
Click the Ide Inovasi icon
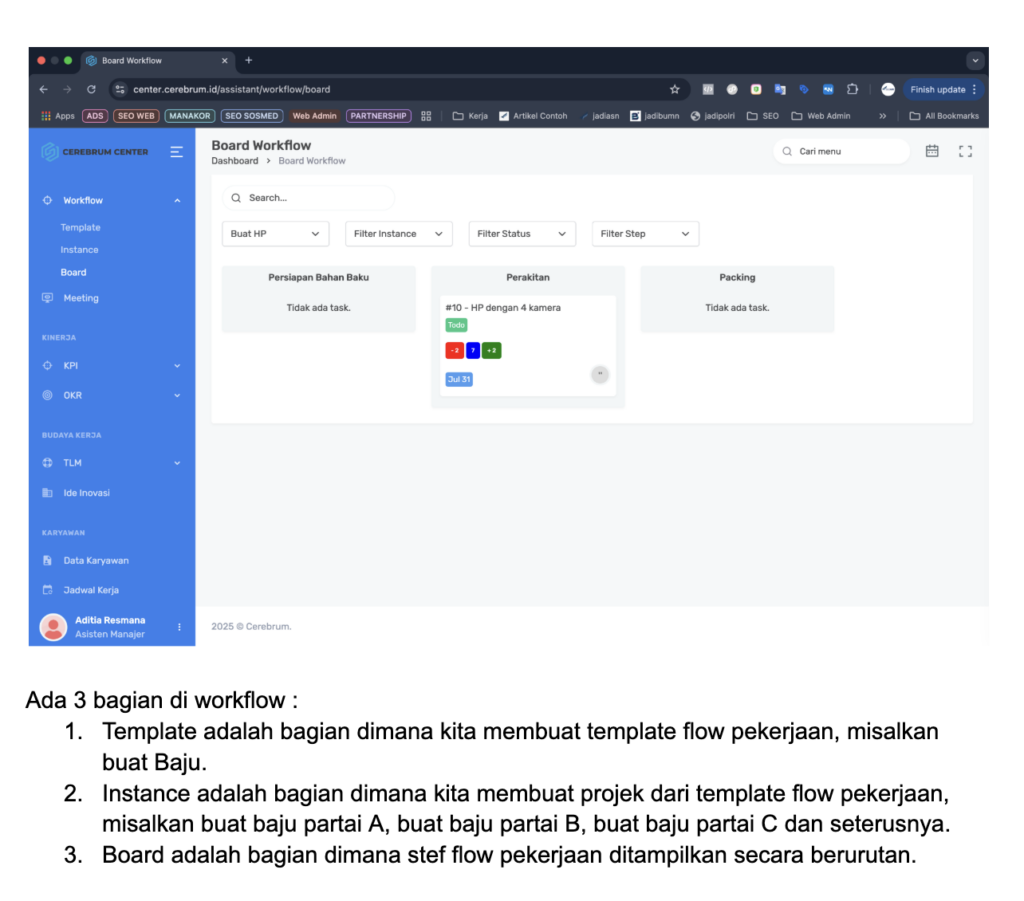[x=47, y=493]
